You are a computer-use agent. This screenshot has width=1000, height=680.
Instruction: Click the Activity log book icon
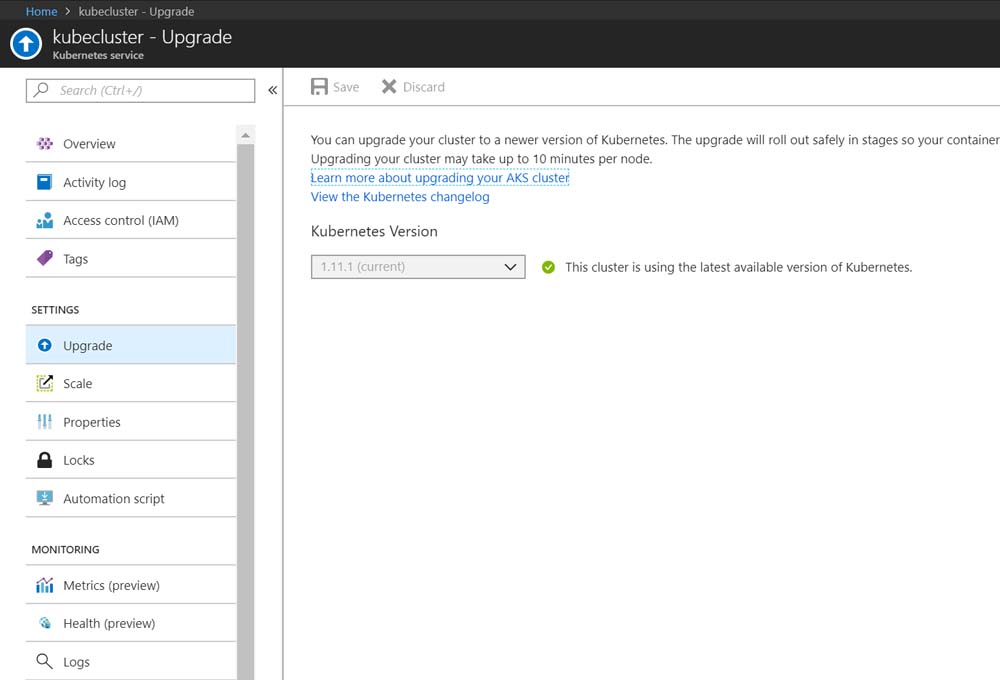[45, 182]
